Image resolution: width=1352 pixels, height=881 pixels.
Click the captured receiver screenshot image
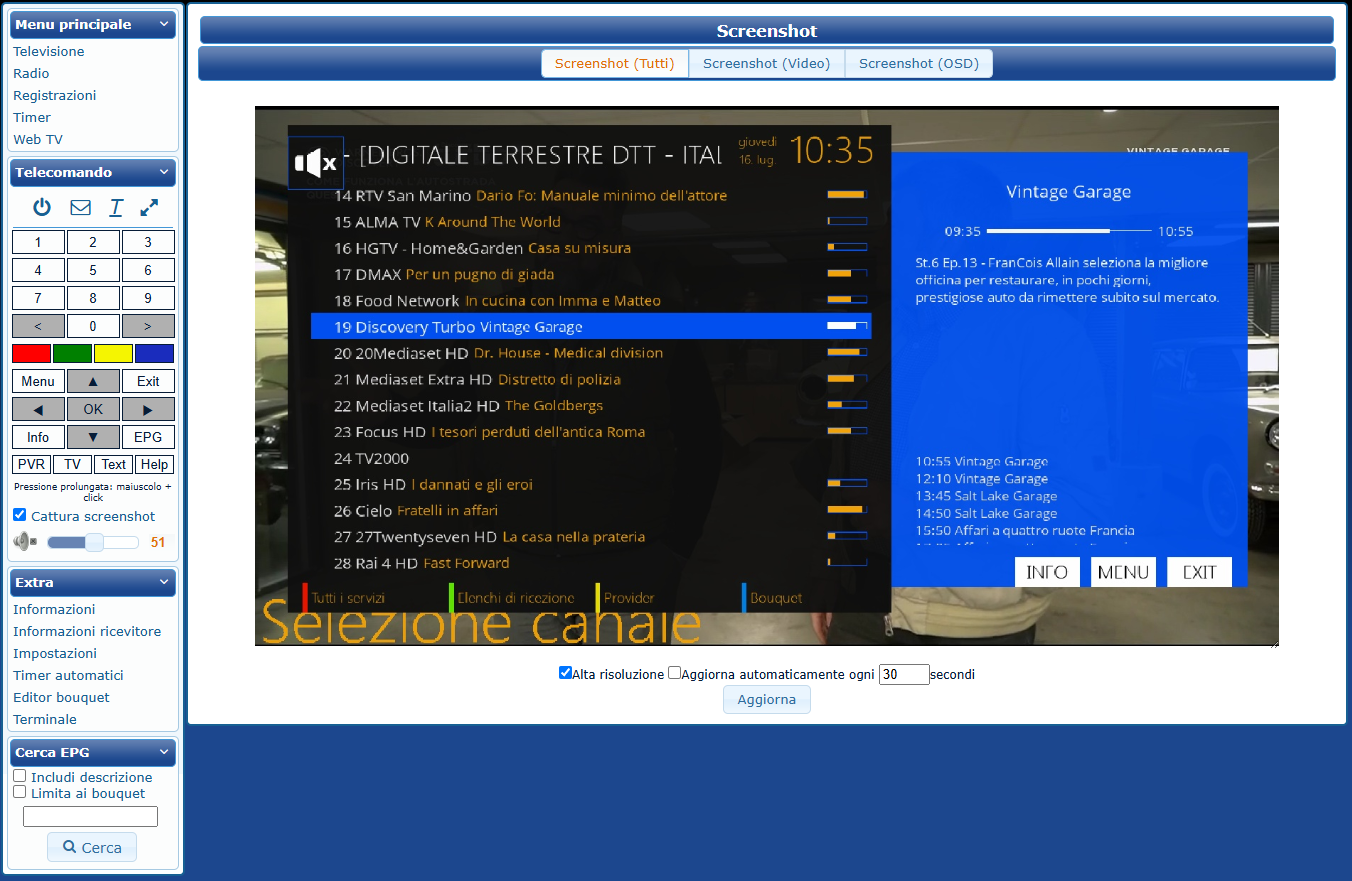pyautogui.click(x=767, y=376)
